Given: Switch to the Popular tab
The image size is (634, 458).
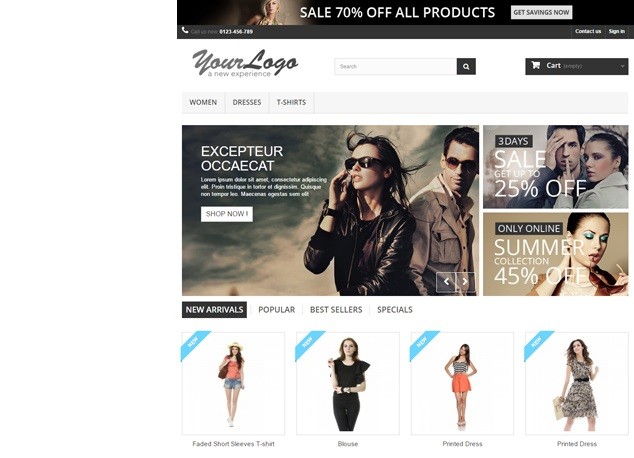Looking at the screenshot, I should [x=277, y=310].
